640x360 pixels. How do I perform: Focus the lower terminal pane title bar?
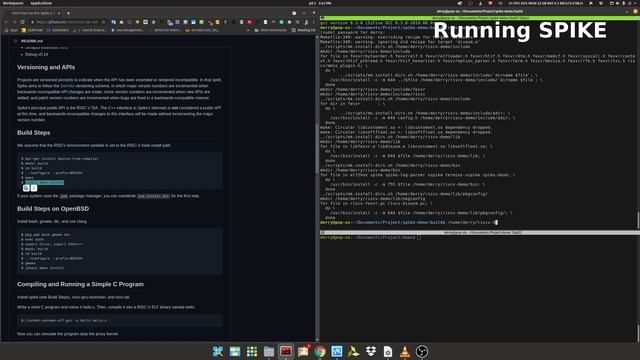[480, 233]
